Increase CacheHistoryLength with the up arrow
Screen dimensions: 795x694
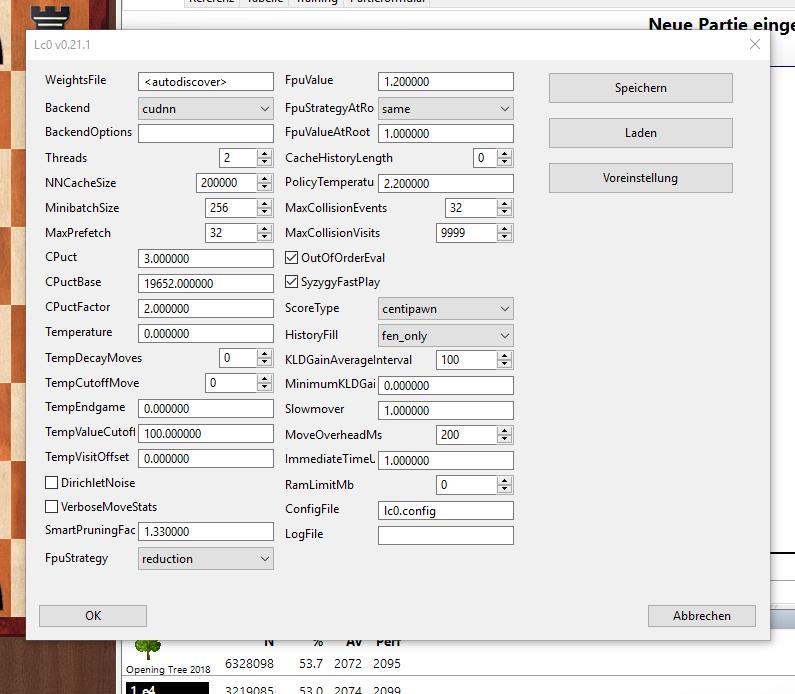[504, 153]
